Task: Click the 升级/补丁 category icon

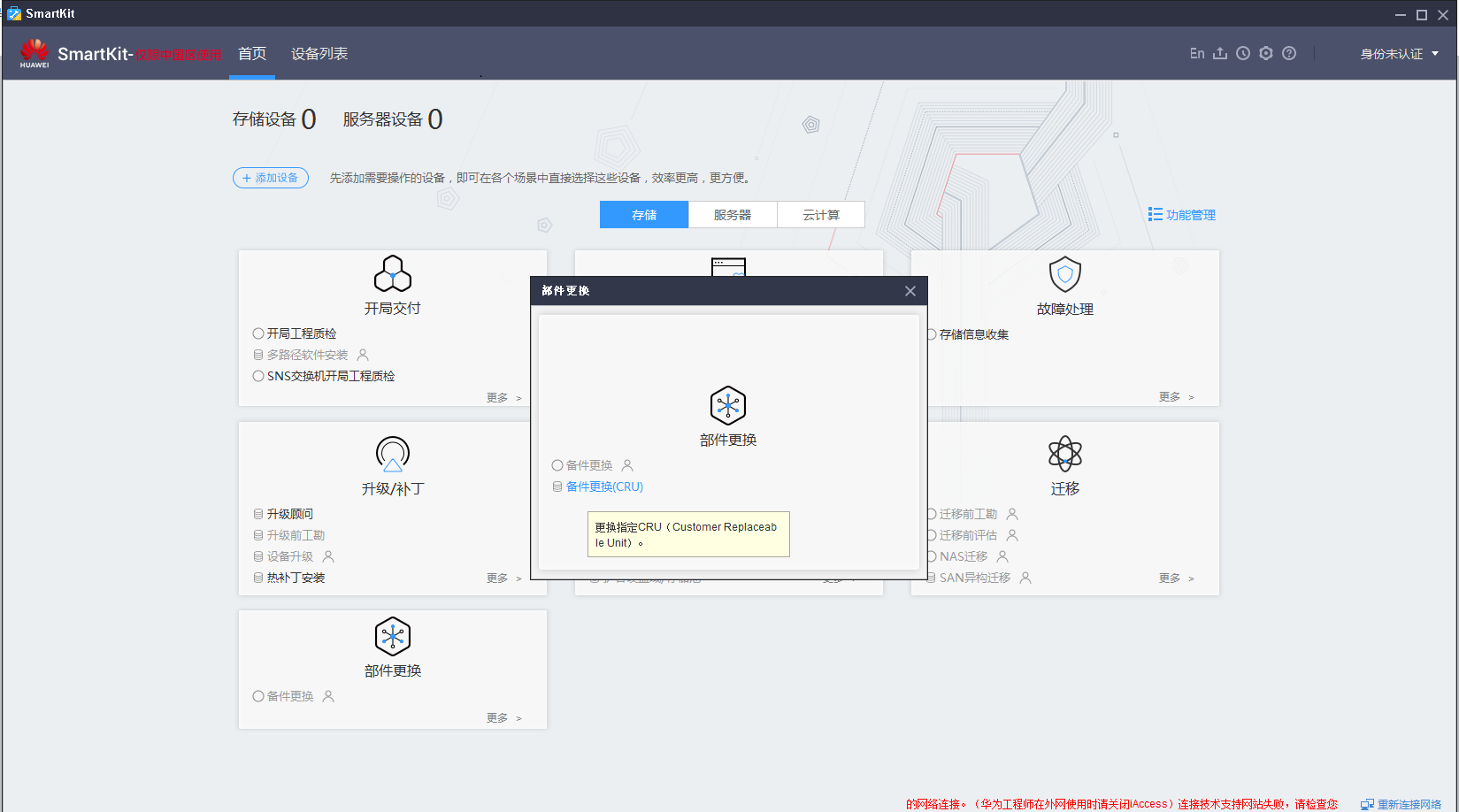Action: [392, 455]
